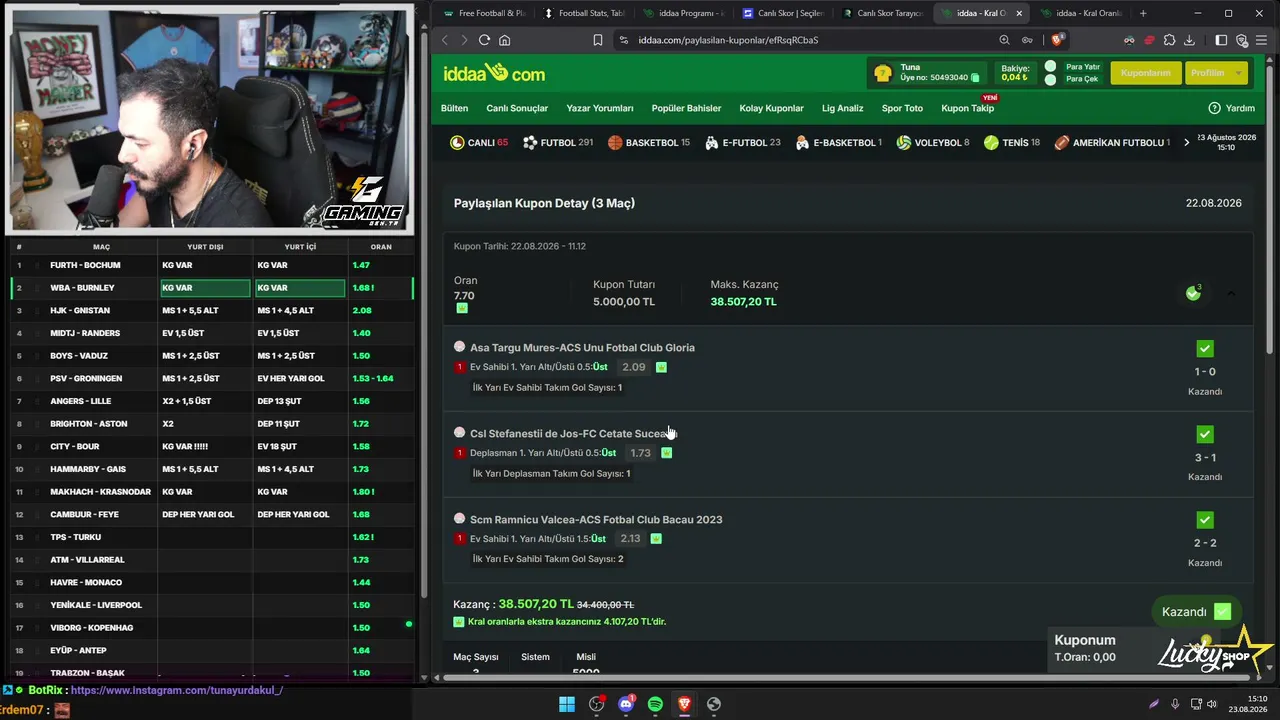Open the browser extensions puzzle icon
Screen dimensions: 1280x720
pyautogui.click(x=1169, y=40)
